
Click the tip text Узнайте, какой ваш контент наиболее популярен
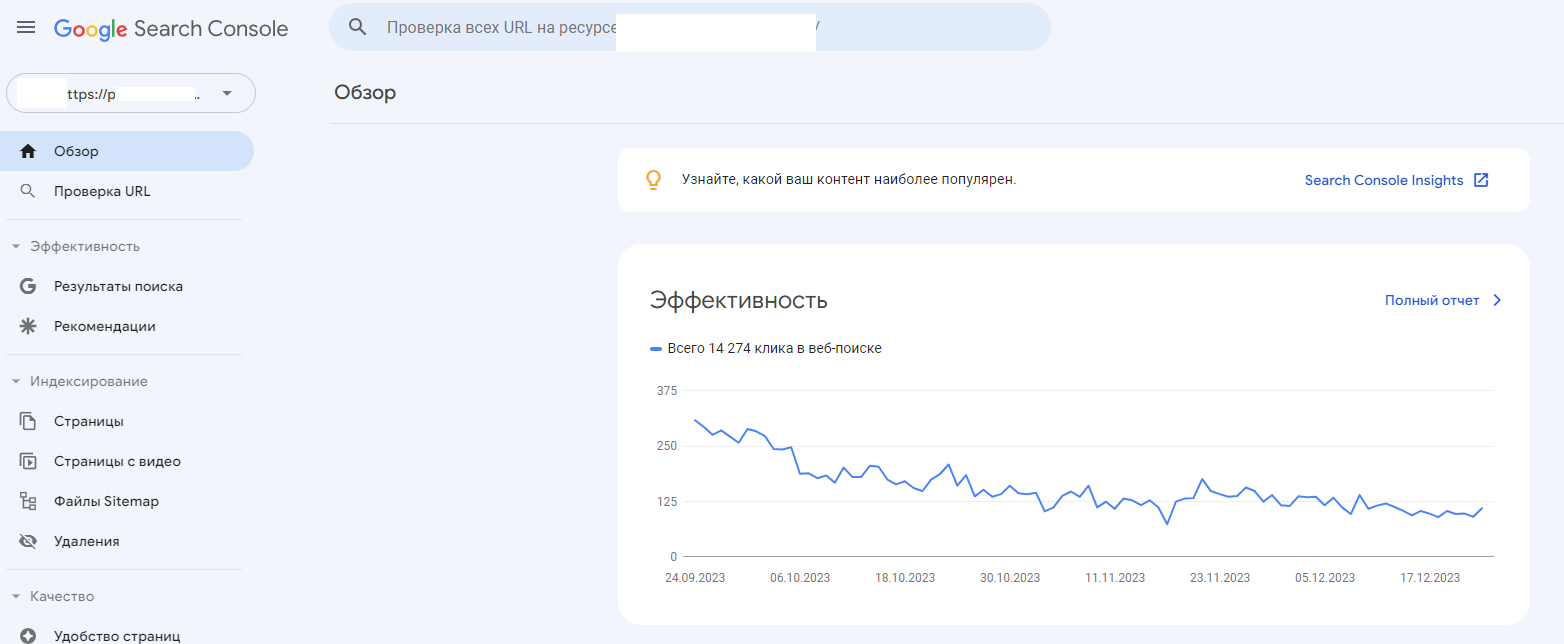[x=849, y=180]
